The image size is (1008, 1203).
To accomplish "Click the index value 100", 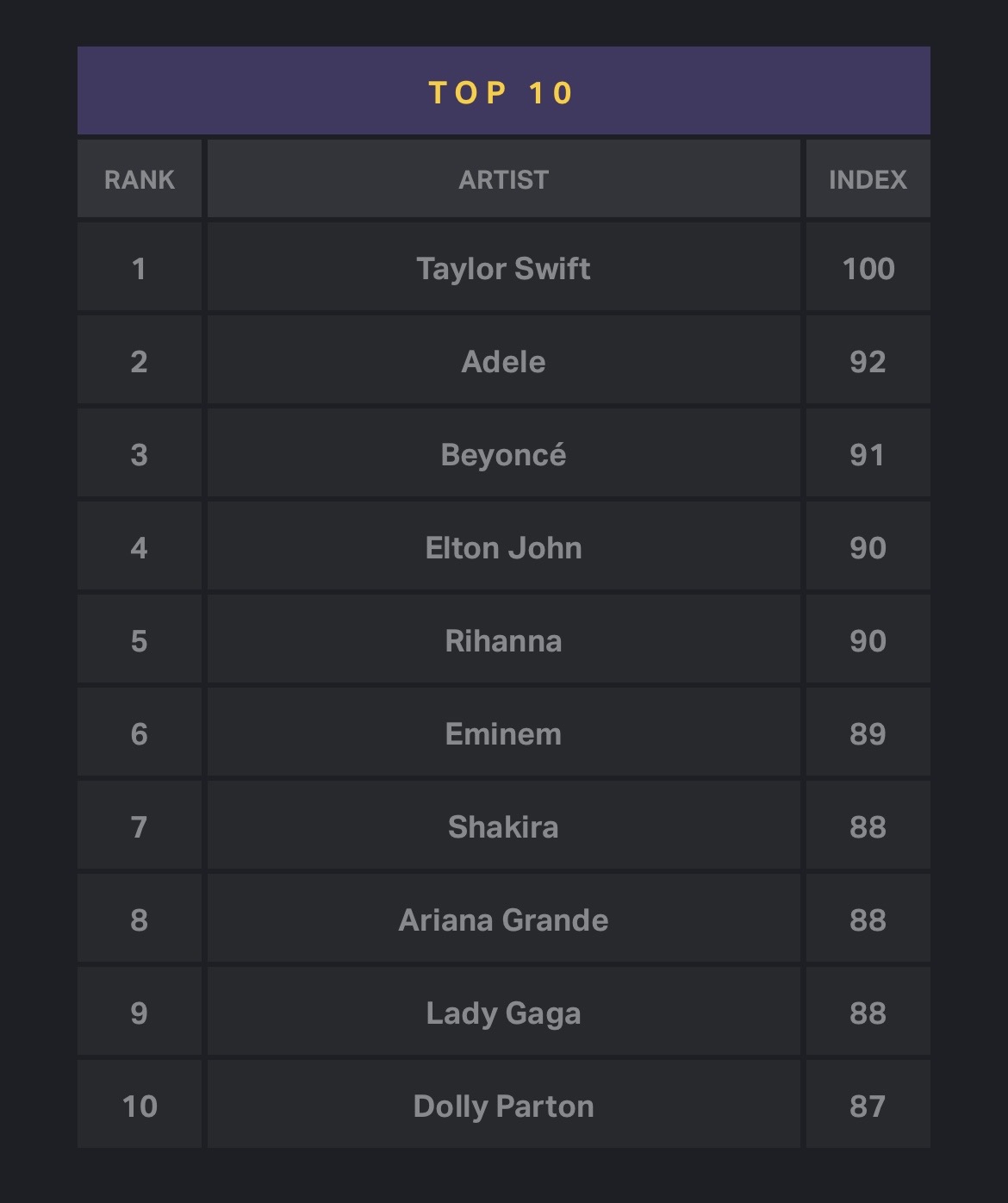I will [868, 268].
